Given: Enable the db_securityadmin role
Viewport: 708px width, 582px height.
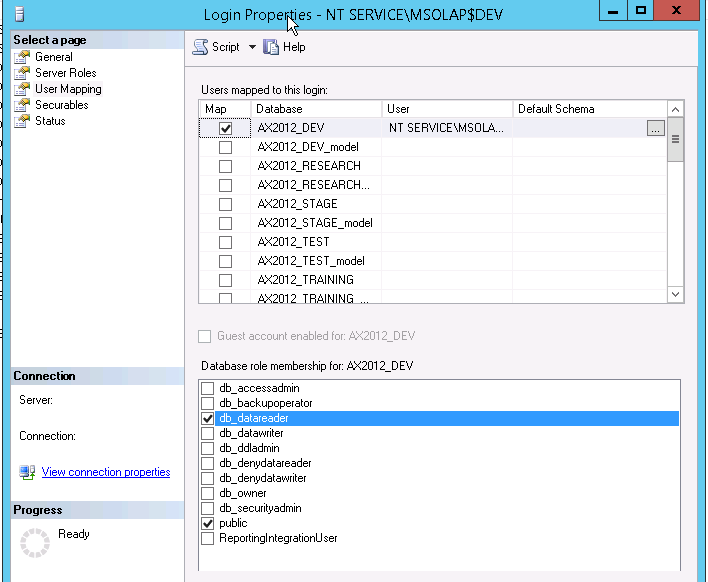Looking at the screenshot, I should (207, 508).
